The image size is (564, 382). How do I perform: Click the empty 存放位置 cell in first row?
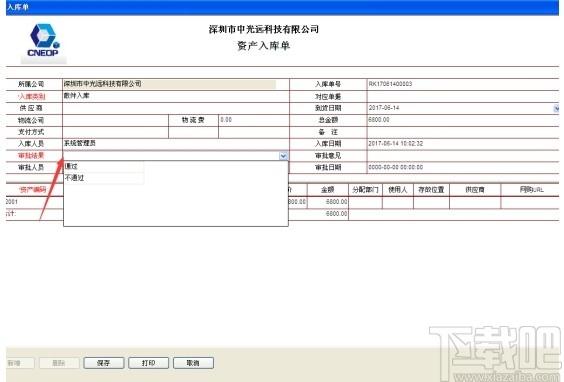click(431, 202)
